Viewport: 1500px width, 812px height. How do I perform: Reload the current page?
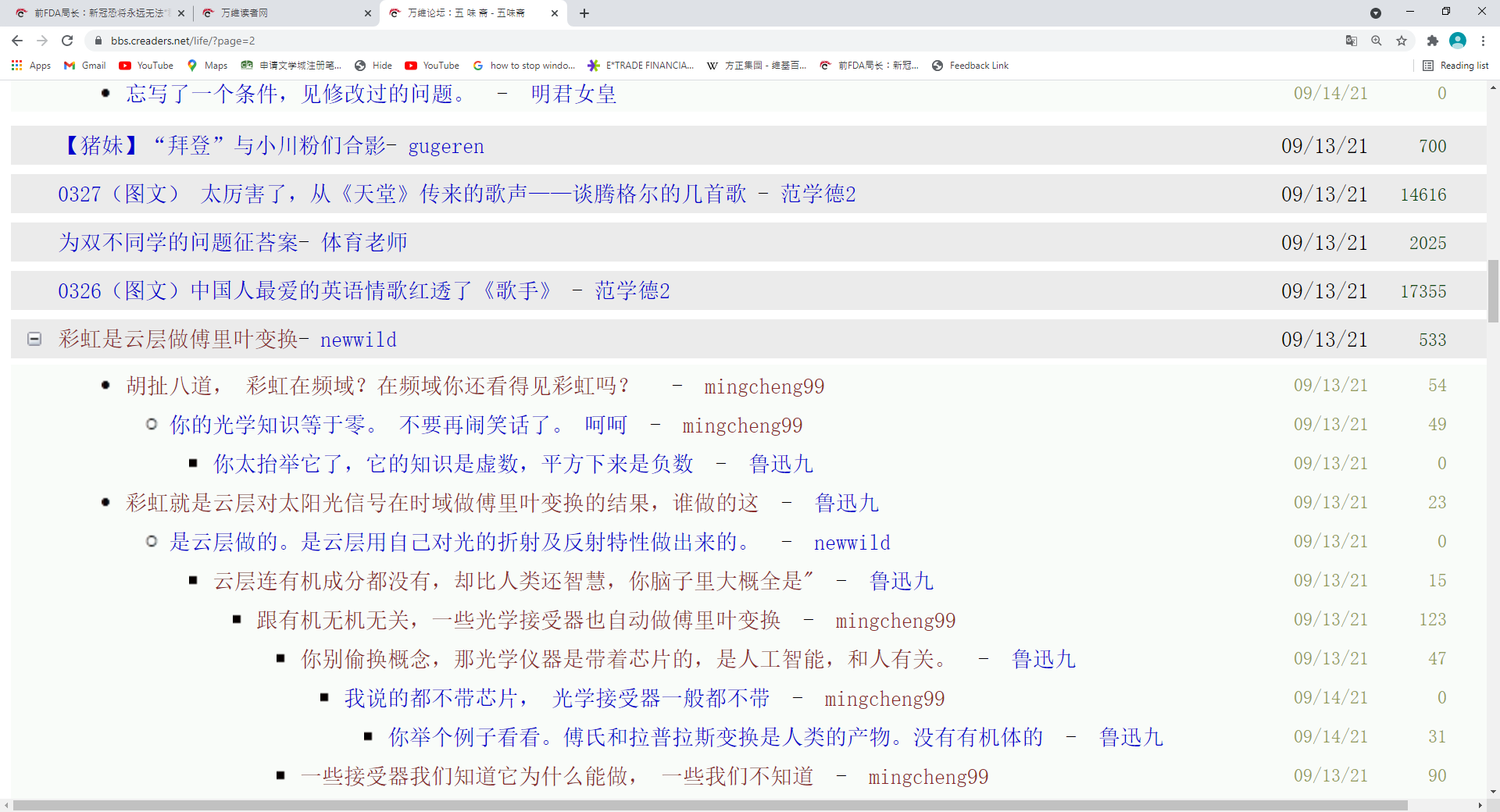[x=67, y=41]
